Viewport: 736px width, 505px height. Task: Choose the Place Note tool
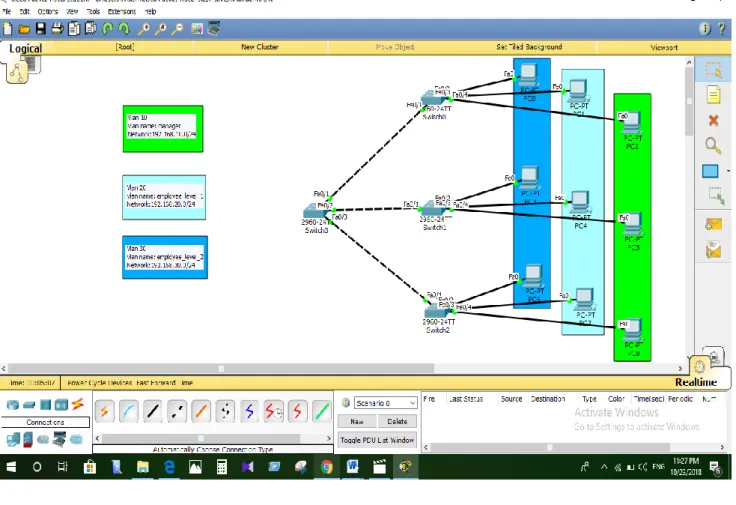713,95
